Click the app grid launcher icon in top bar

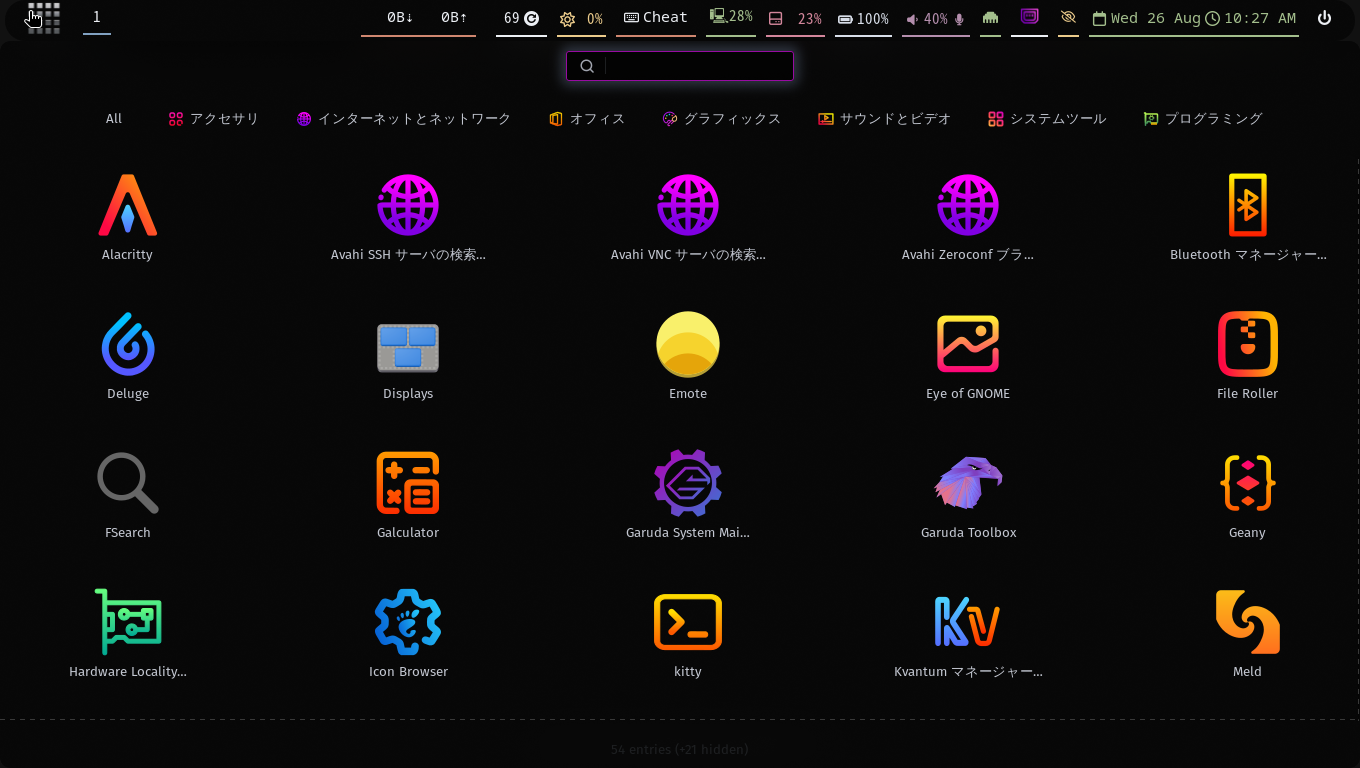coord(44,18)
